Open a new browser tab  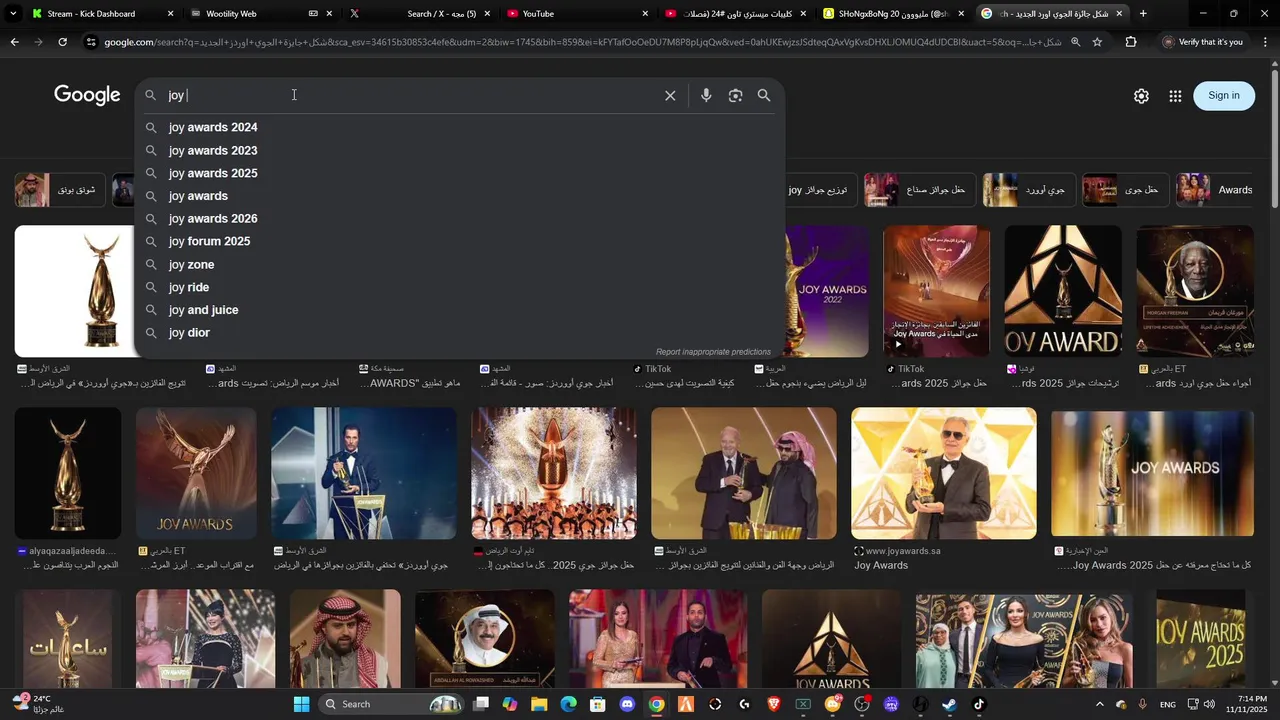[1143, 14]
